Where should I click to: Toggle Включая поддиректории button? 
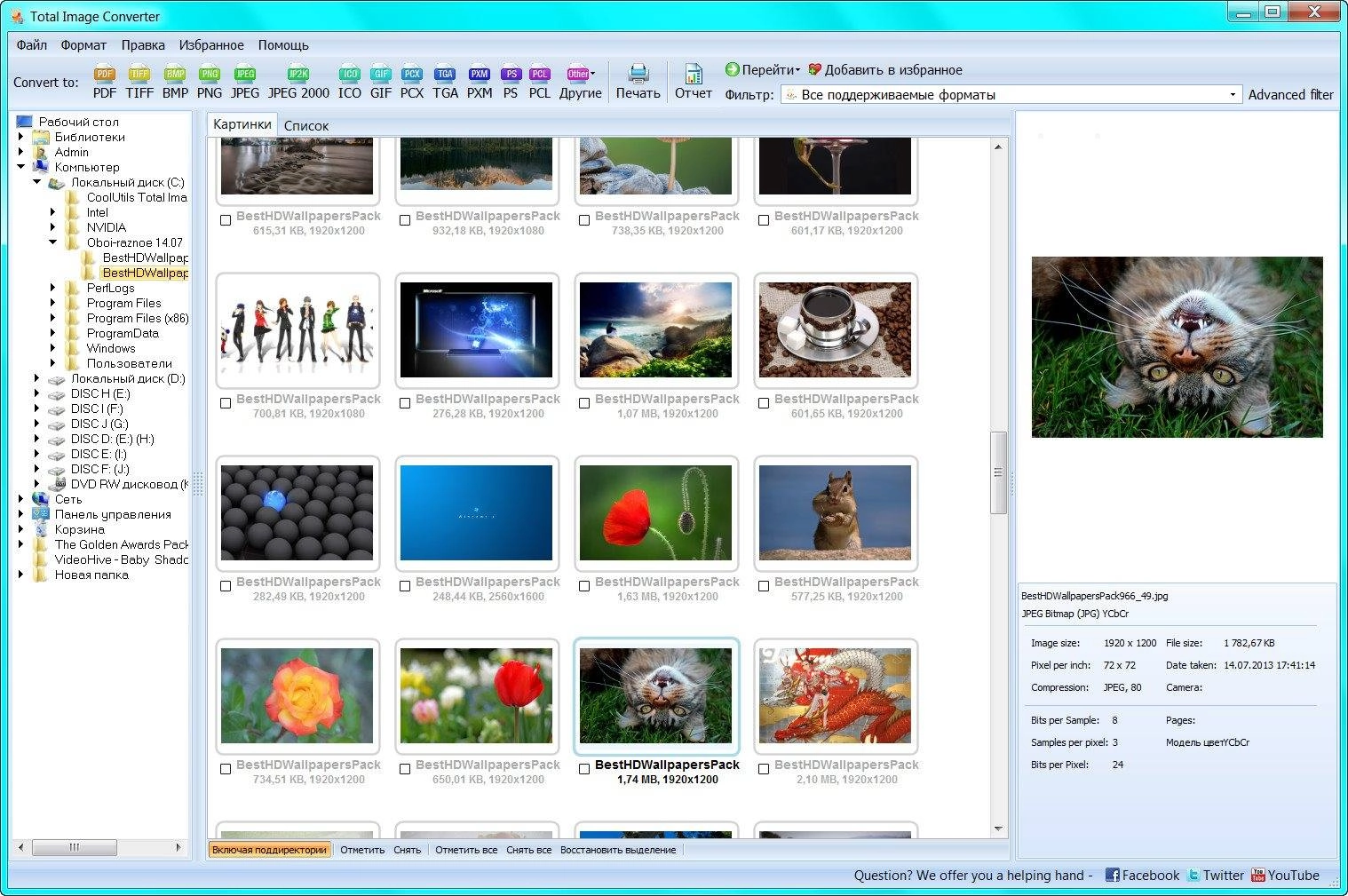[x=269, y=850]
